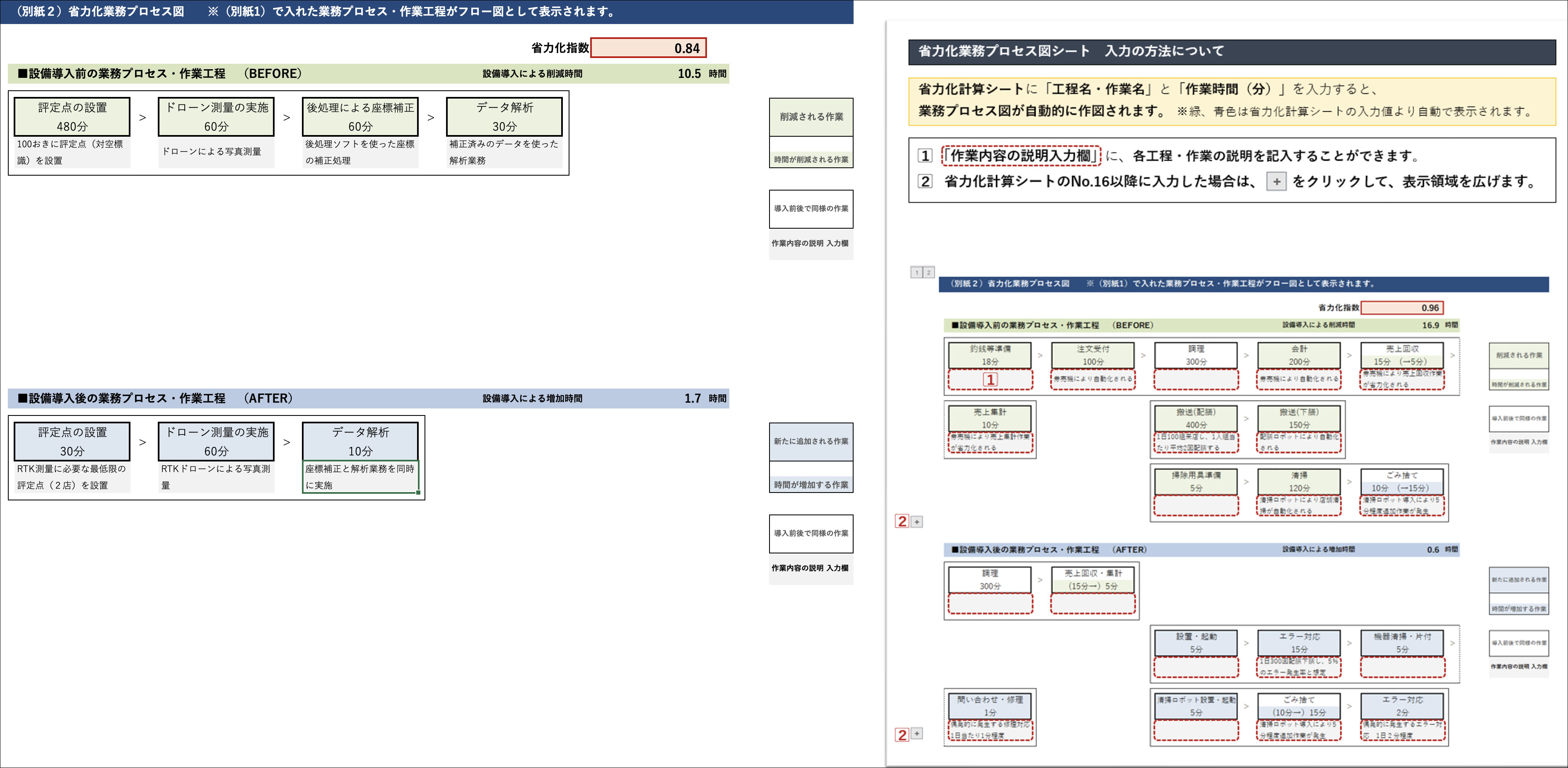Click the inline + button in guide step 2
The width and height of the screenshot is (1568, 768).
coord(1276,181)
